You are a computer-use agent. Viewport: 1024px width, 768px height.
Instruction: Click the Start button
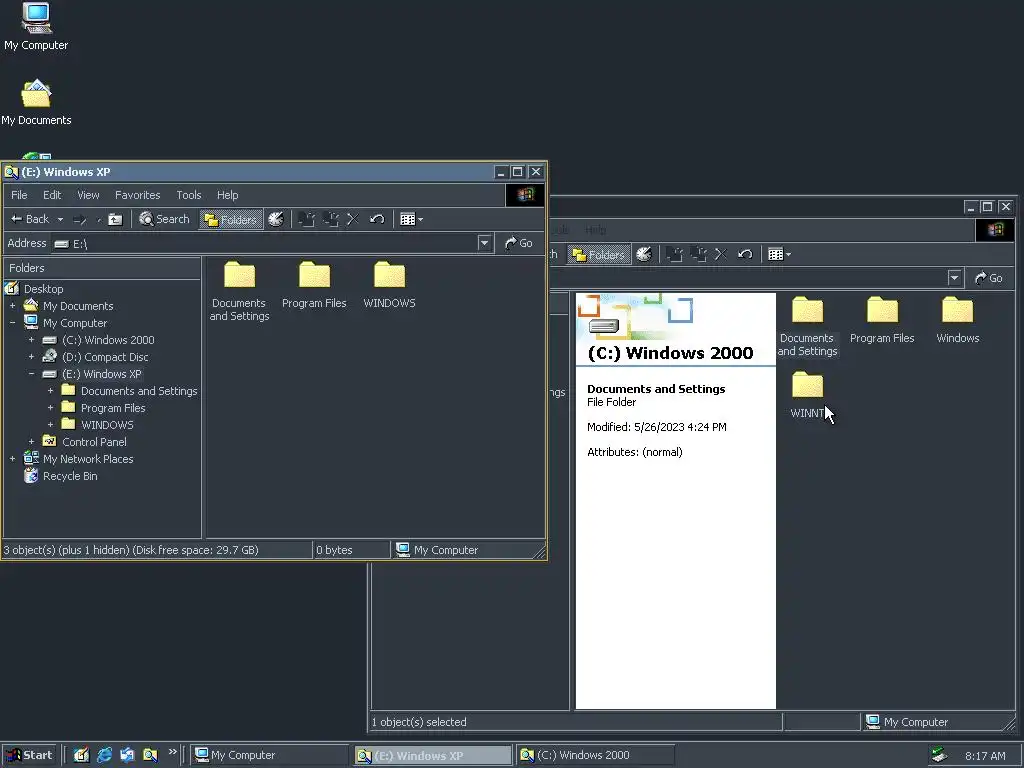pyautogui.click(x=29, y=755)
